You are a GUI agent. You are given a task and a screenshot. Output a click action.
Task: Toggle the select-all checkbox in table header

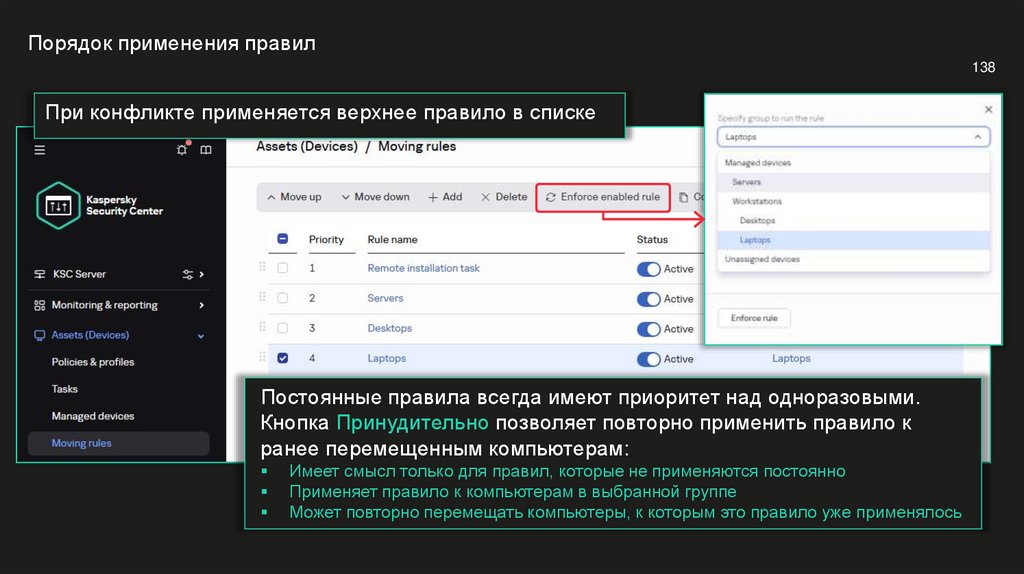283,239
